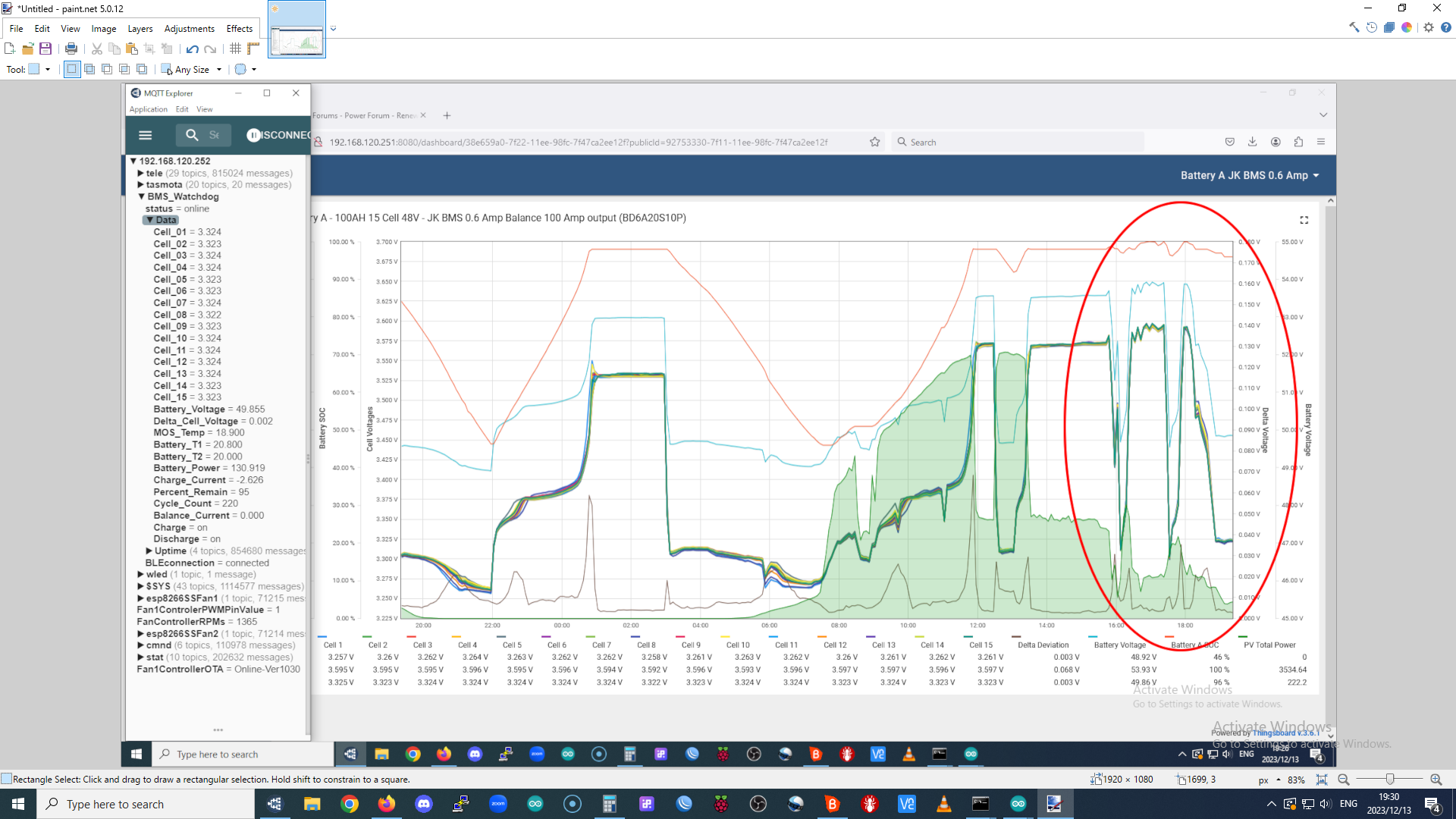The height and width of the screenshot is (819, 1456).
Task: Toggle rulers in paint.net
Action: tap(253, 48)
